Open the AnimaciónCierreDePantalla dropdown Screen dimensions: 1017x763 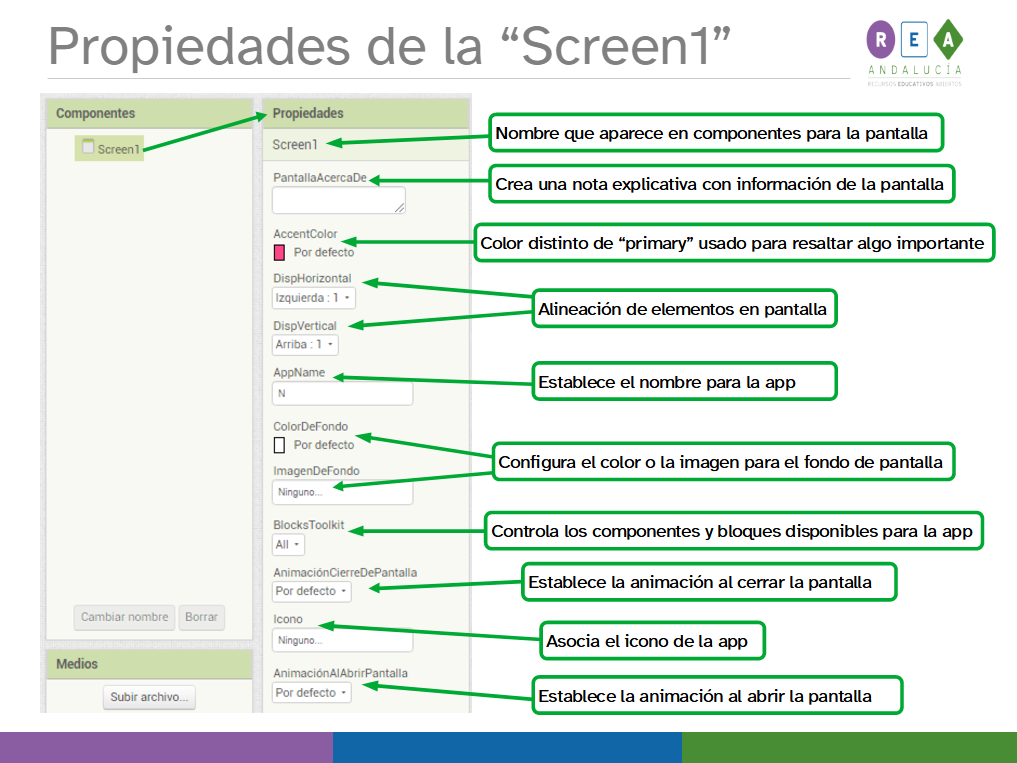pos(310,591)
